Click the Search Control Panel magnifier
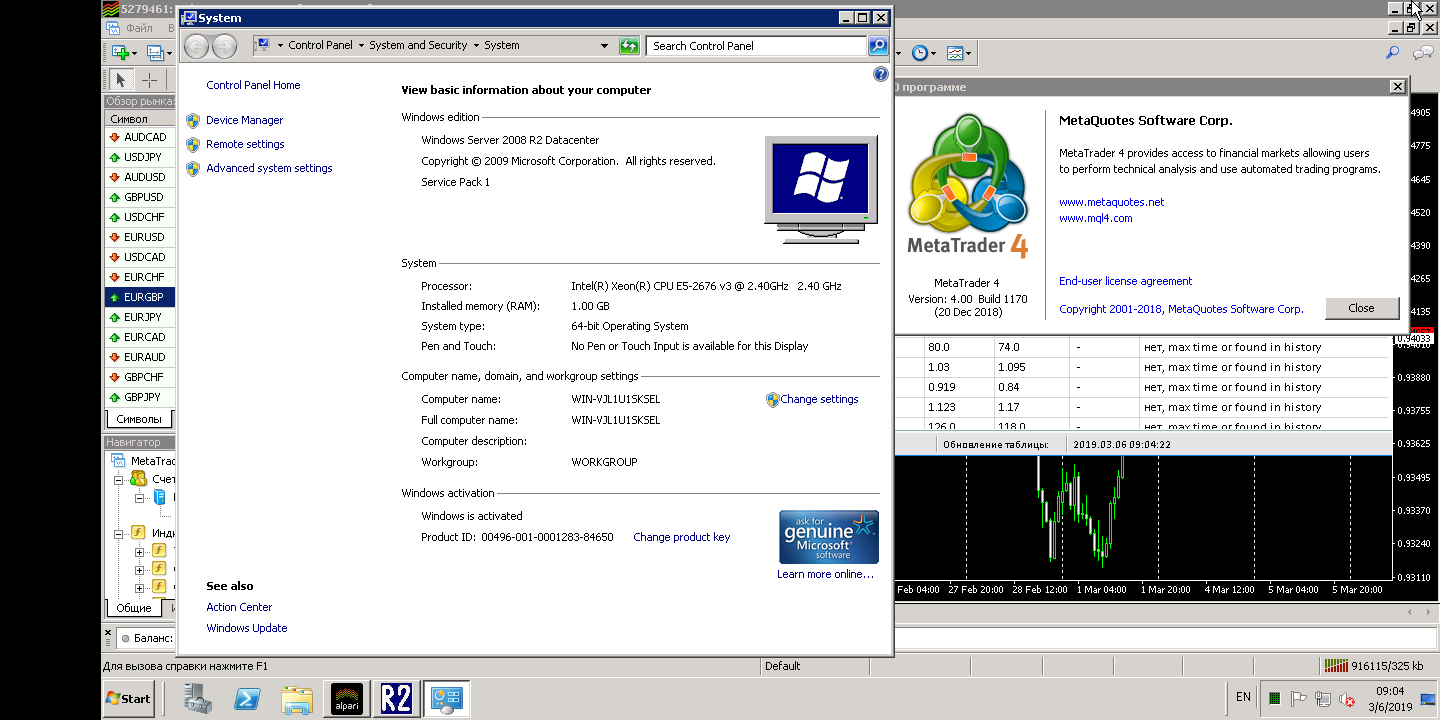Screen dimensions: 1440x720 click(877, 45)
